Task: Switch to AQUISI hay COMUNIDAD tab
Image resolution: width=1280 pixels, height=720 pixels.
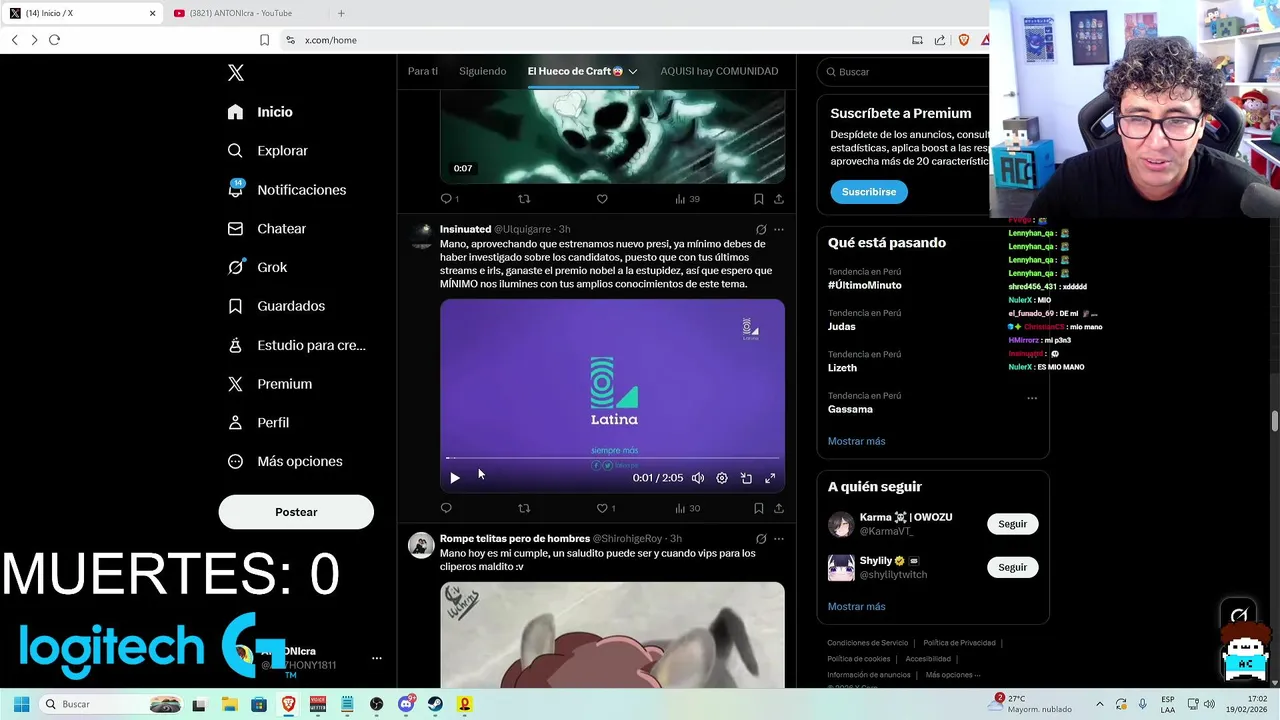Action: point(719,71)
